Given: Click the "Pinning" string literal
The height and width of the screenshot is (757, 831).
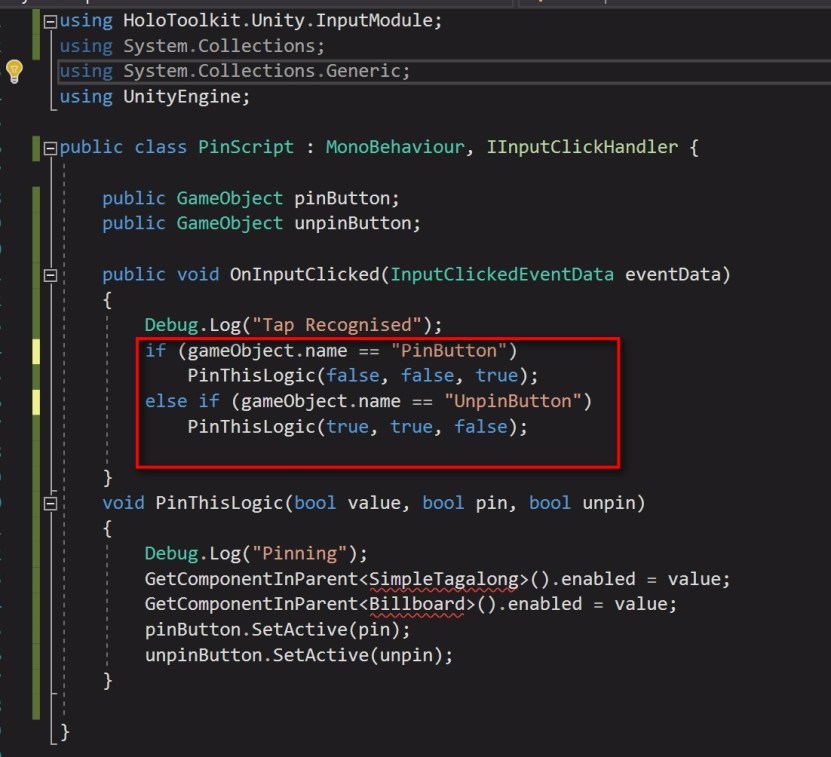Looking at the screenshot, I should point(299,554).
